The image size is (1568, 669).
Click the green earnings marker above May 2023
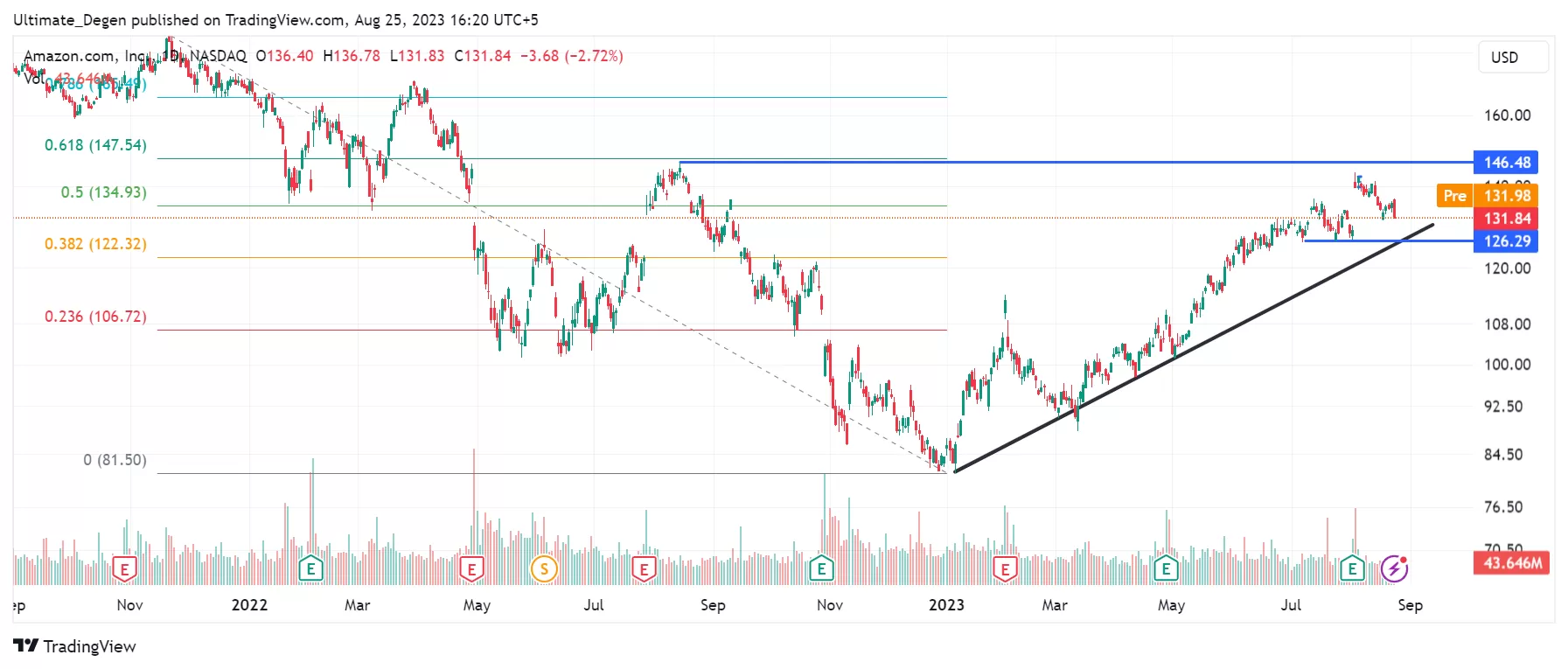tap(1166, 569)
